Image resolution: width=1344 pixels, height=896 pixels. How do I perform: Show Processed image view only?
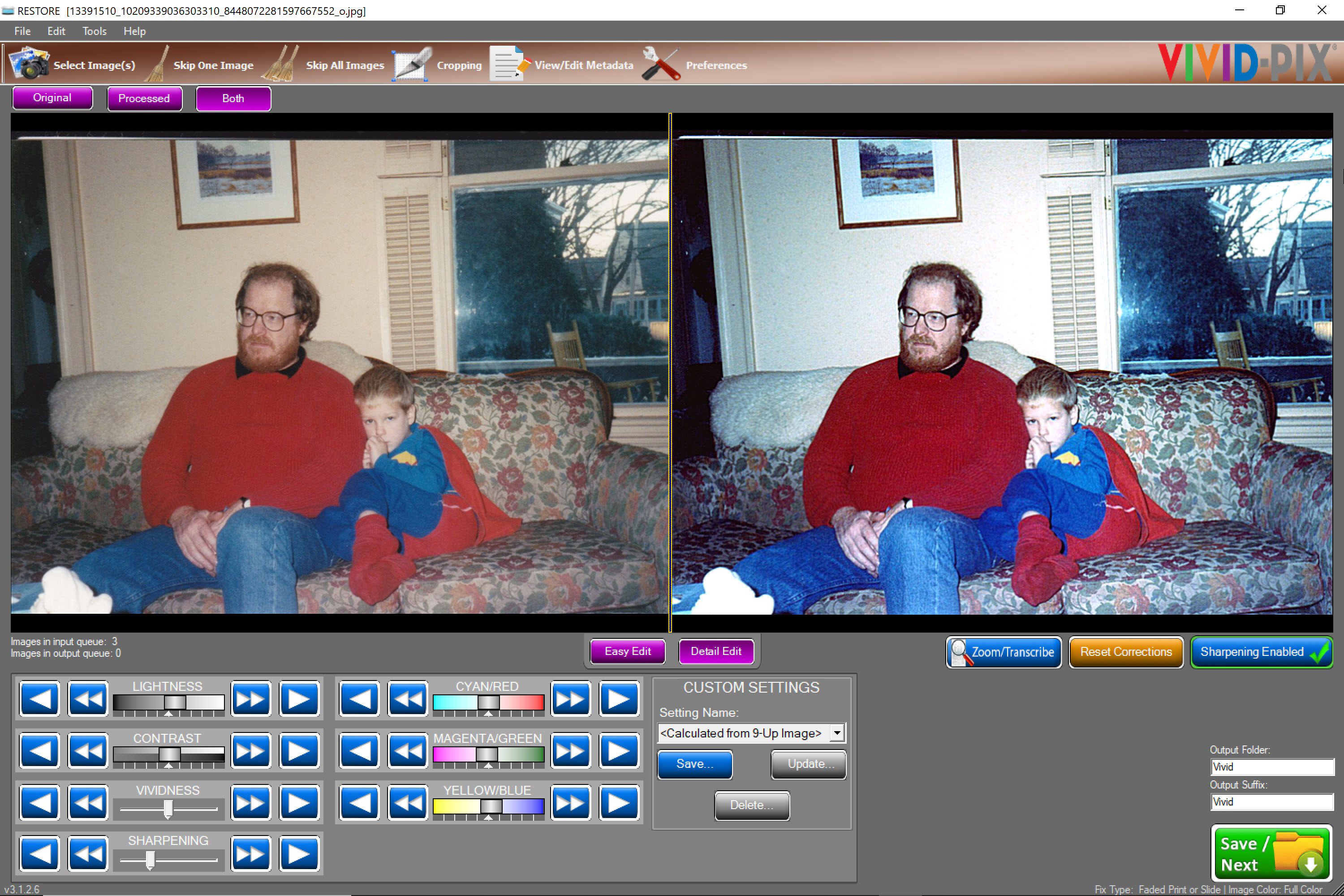145,98
